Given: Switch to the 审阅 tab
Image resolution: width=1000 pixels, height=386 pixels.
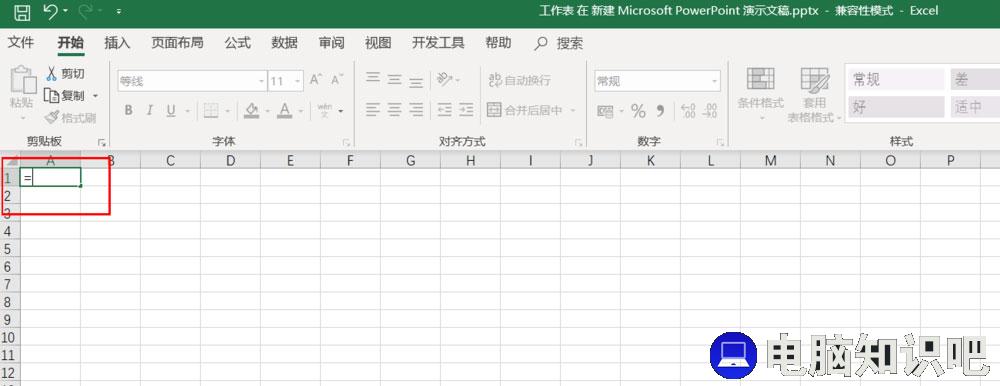Looking at the screenshot, I should 332,43.
